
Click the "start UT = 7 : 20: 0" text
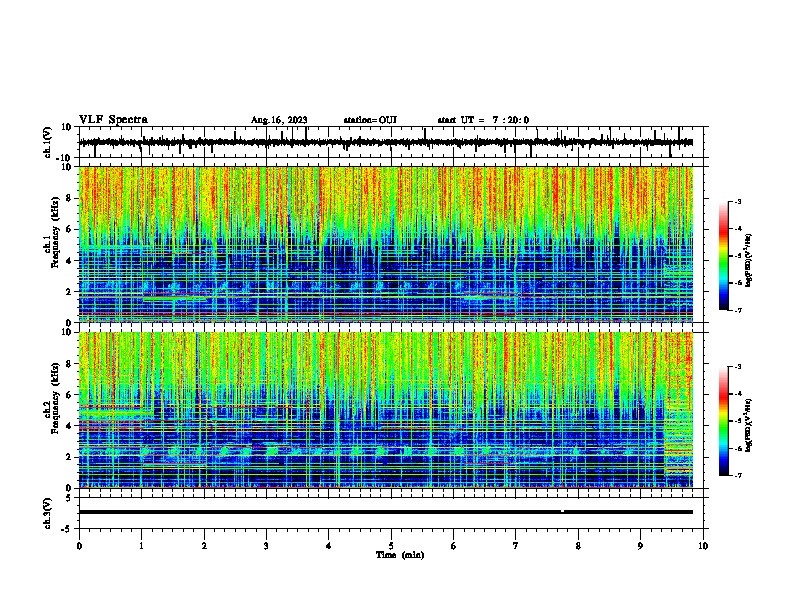[x=483, y=120]
